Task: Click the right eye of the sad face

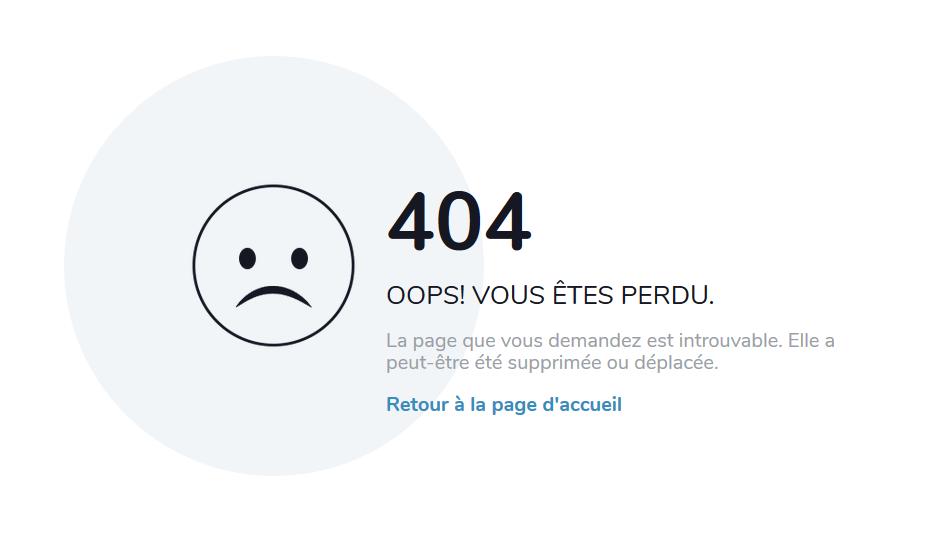Action: click(x=299, y=259)
